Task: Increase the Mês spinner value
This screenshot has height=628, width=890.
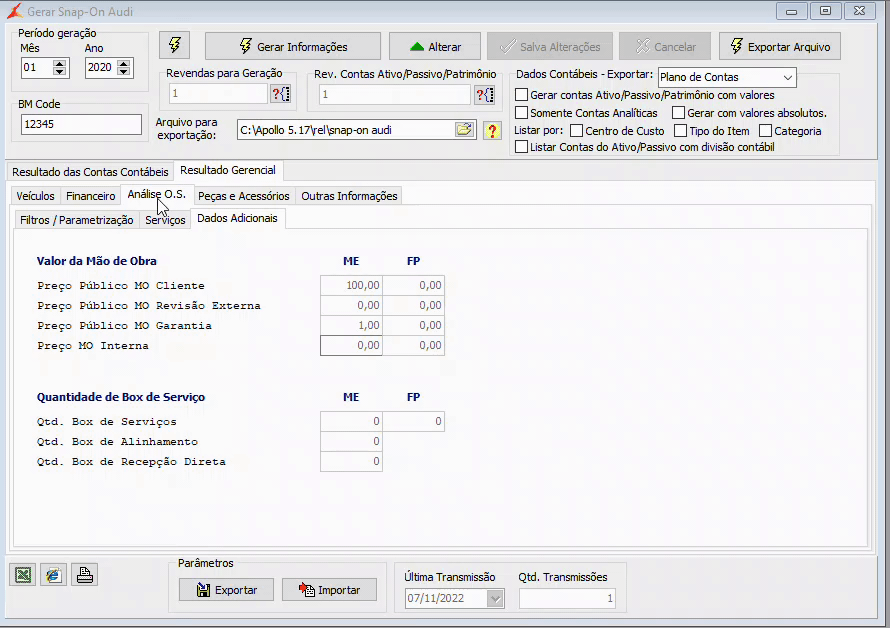Action: coord(59,64)
